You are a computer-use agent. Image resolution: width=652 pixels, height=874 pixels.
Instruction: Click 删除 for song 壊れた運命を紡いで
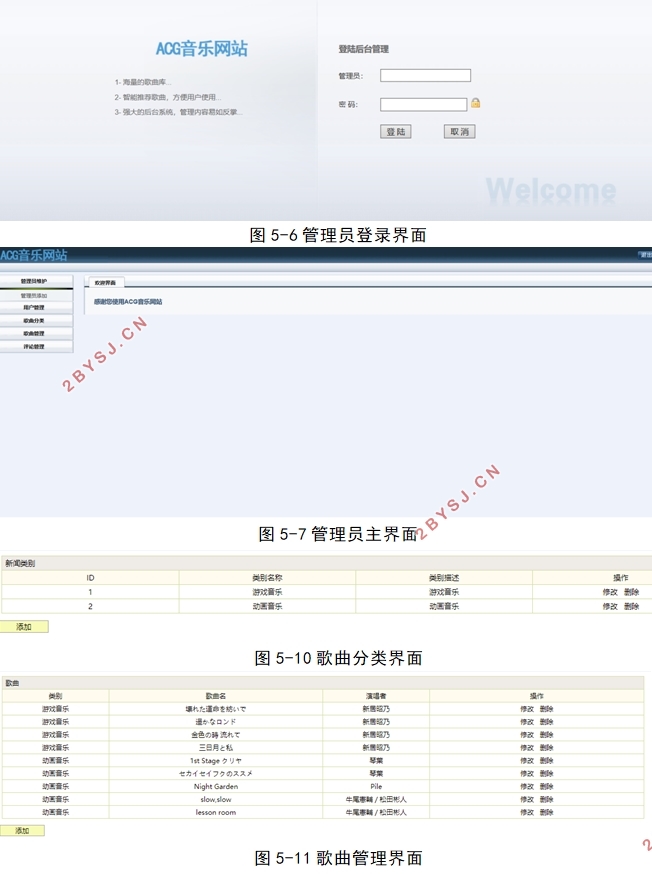pos(547,709)
